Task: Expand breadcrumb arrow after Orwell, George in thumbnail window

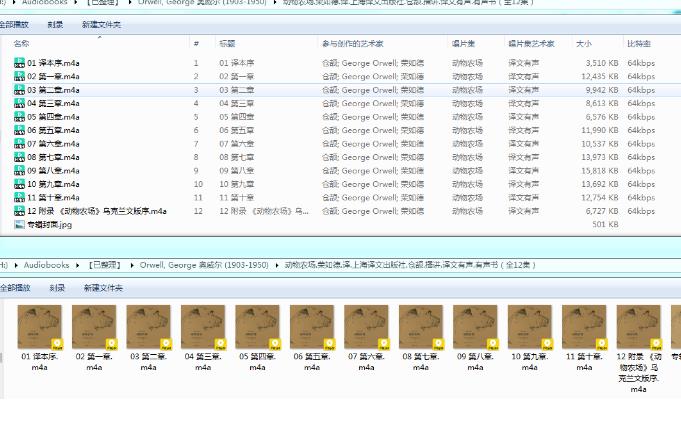Action: point(277,265)
